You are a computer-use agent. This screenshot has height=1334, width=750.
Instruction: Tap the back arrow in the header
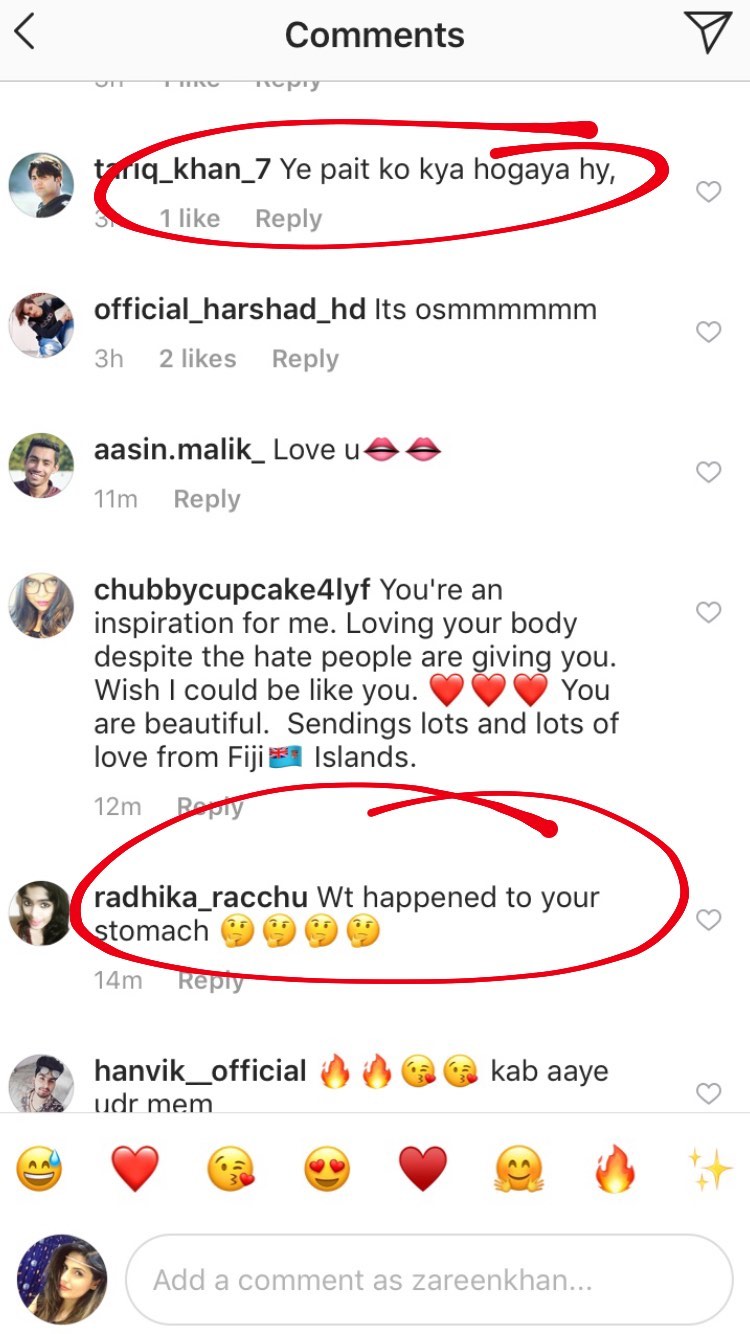[26, 34]
